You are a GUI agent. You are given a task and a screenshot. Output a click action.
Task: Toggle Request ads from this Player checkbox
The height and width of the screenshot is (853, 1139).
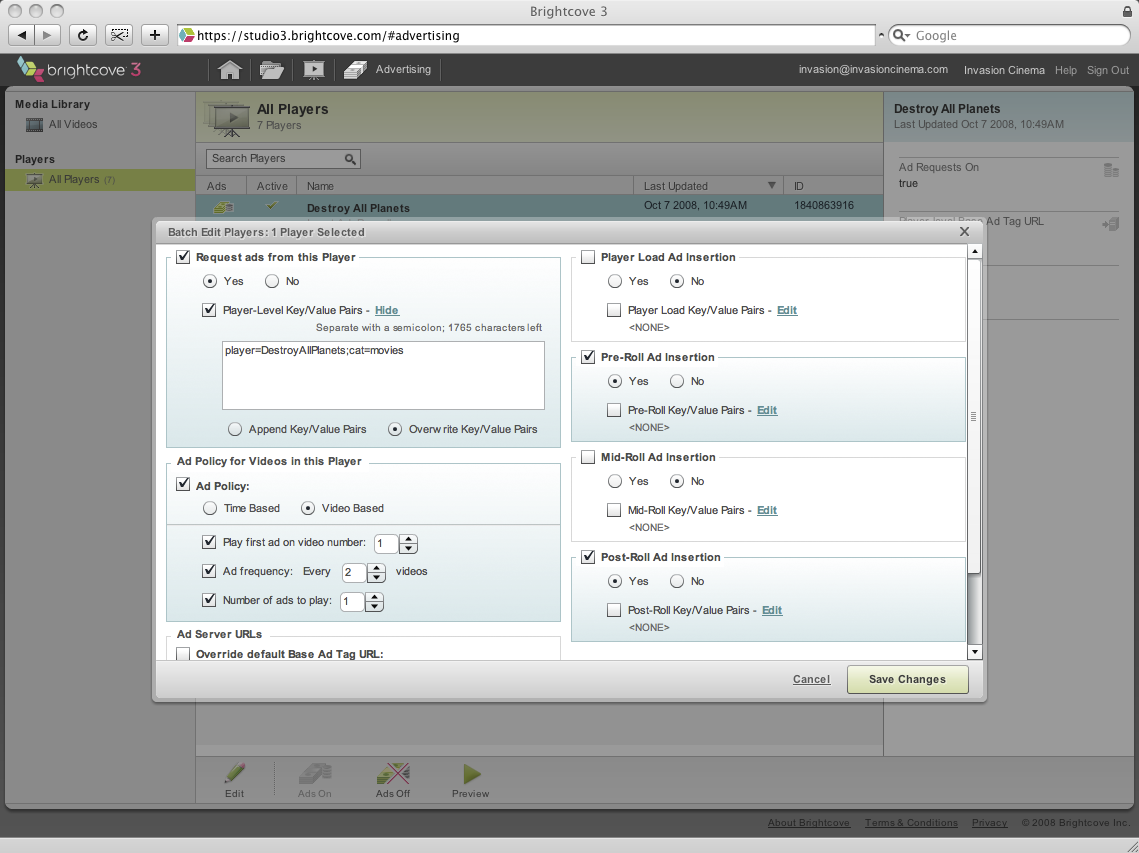tap(183, 257)
